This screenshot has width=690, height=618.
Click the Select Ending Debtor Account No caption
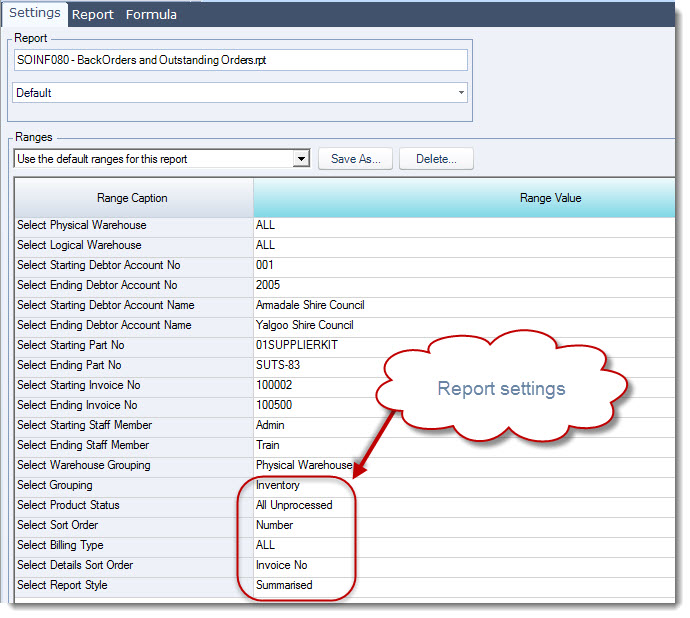(134, 285)
